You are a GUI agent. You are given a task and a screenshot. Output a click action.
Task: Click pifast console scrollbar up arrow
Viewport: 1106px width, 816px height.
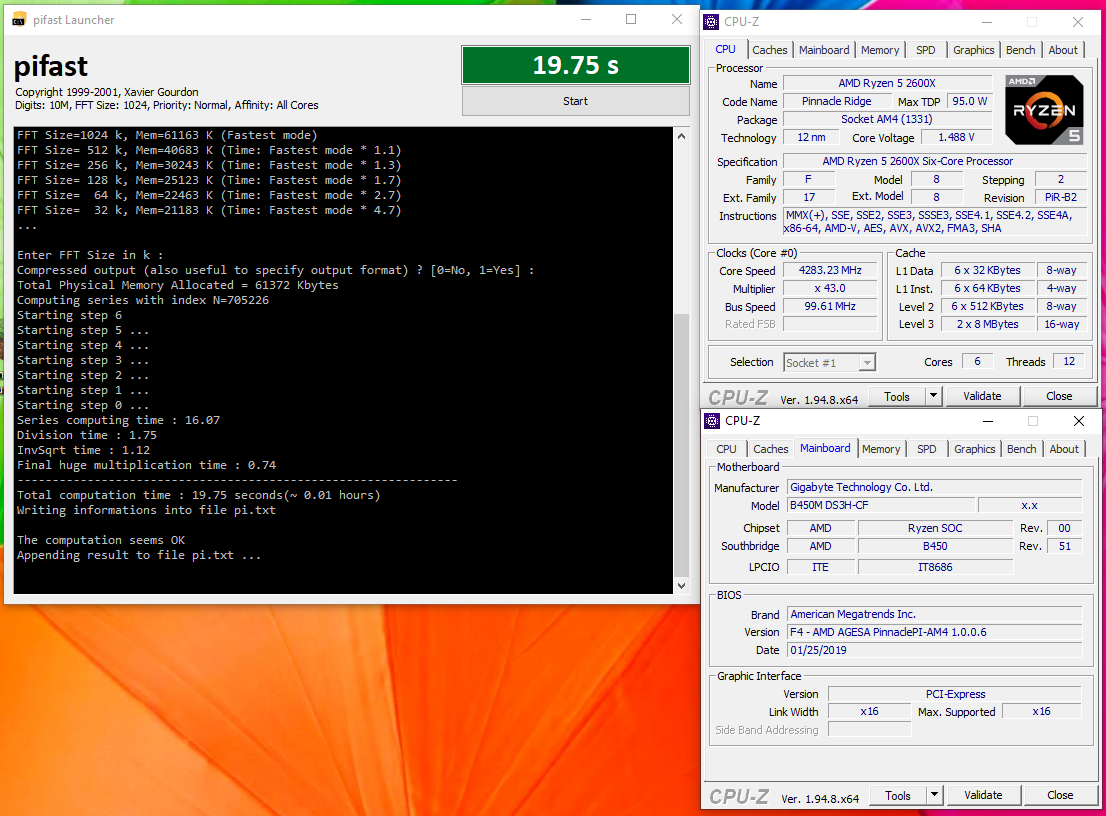pyautogui.click(x=681, y=136)
